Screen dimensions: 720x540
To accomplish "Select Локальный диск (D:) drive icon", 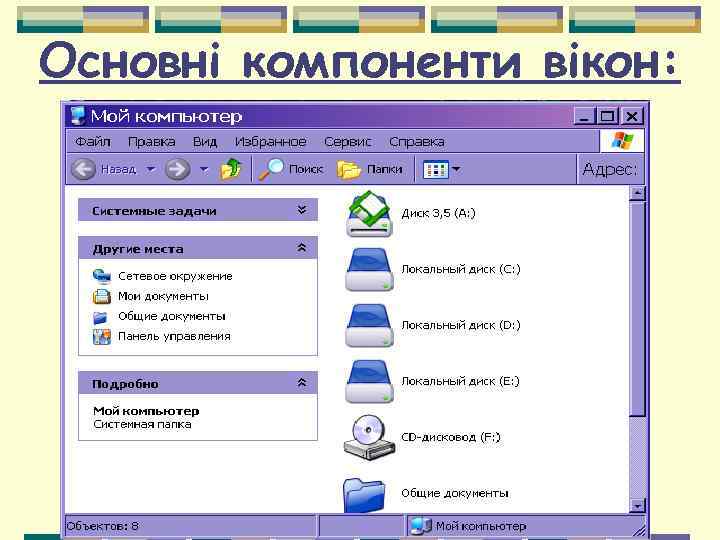I will point(369,325).
